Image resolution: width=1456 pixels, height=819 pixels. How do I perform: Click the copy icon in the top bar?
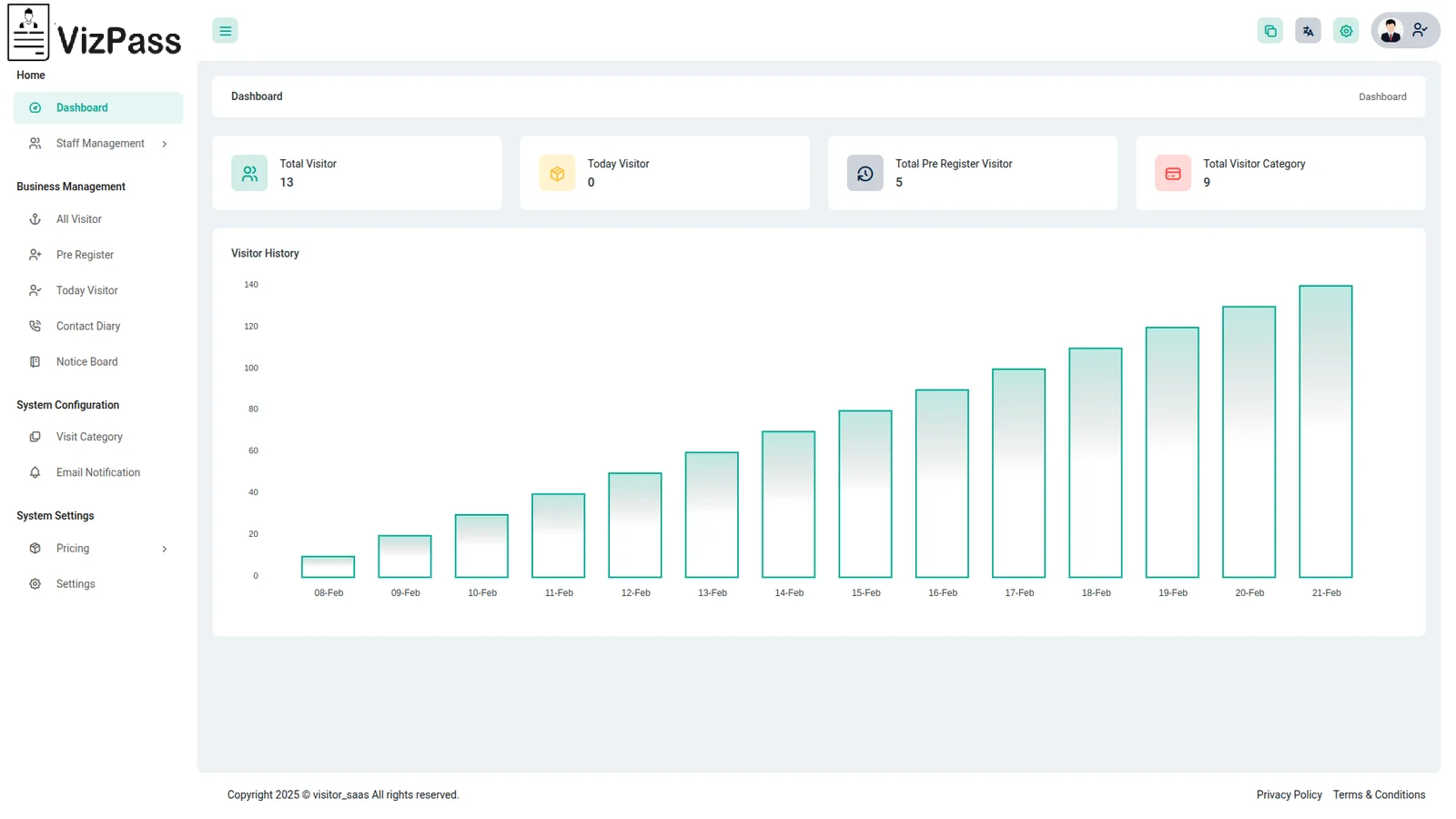click(x=1269, y=31)
